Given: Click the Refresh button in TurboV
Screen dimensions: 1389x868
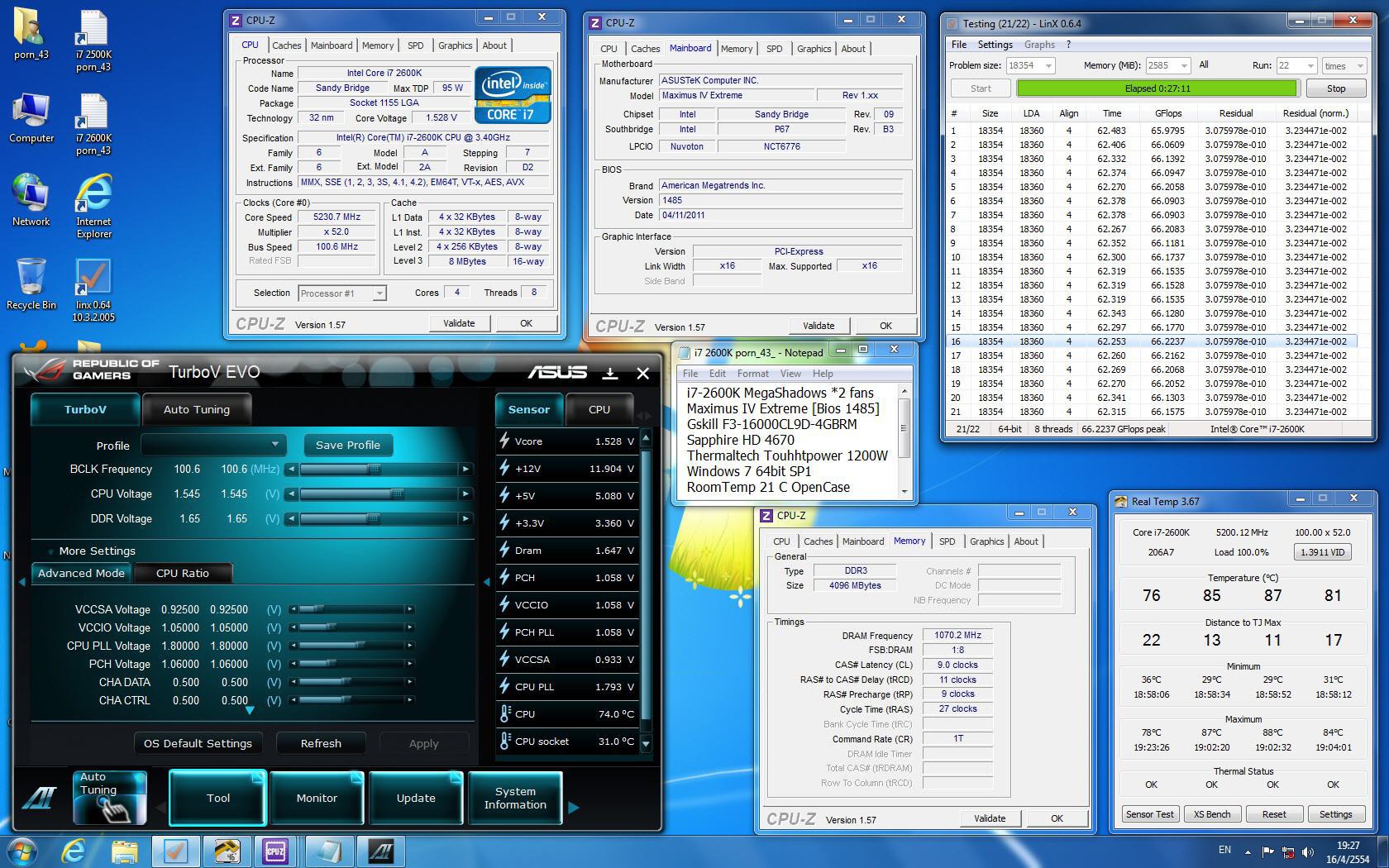Looking at the screenshot, I should 321,743.
